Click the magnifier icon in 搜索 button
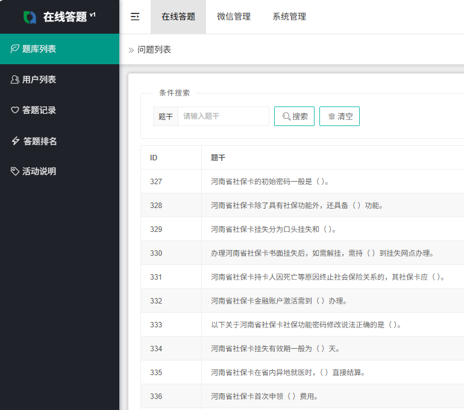 pos(286,116)
